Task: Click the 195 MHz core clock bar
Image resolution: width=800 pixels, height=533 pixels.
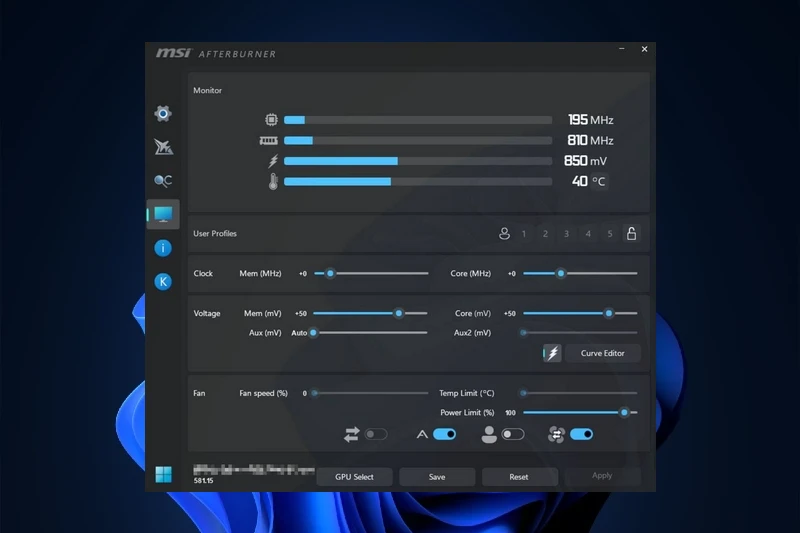Action: 418,120
